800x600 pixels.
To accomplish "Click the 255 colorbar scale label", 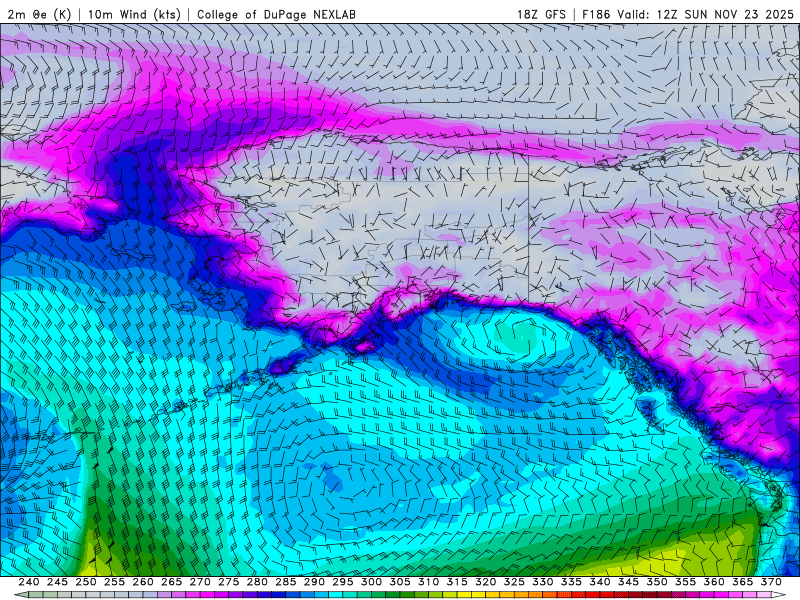I will [x=114, y=582].
